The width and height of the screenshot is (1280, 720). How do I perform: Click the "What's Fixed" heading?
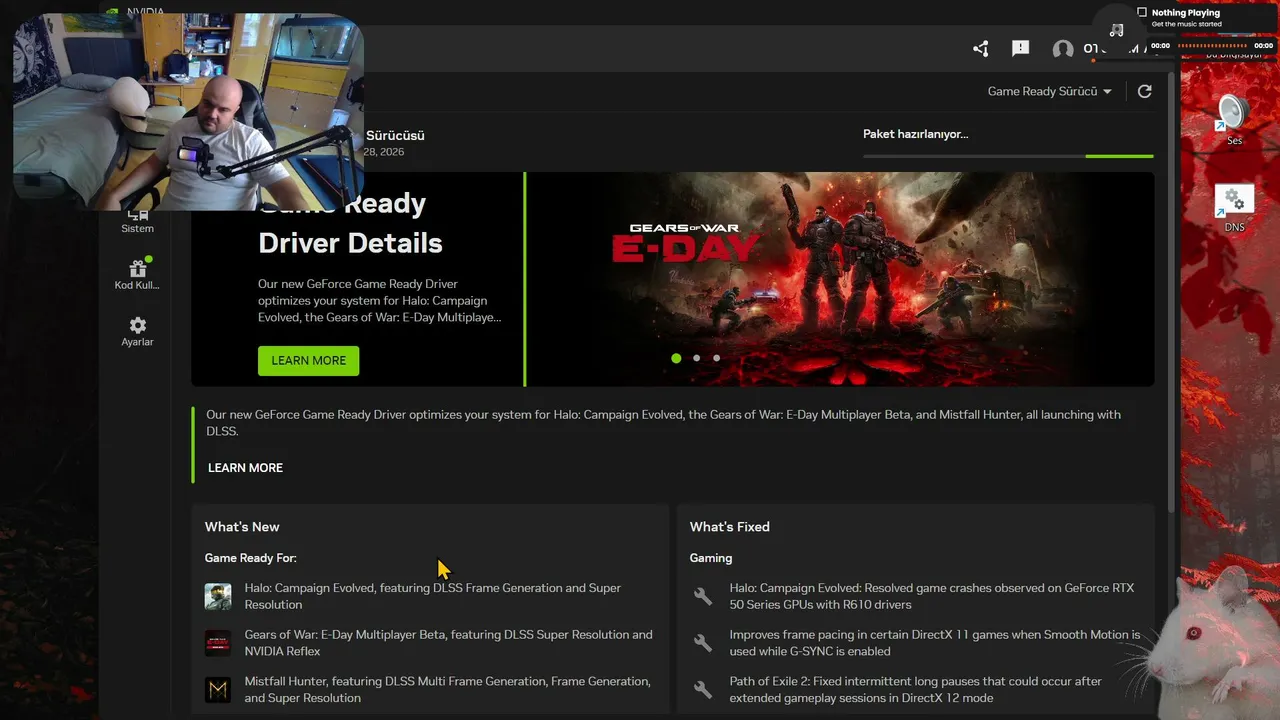click(730, 527)
